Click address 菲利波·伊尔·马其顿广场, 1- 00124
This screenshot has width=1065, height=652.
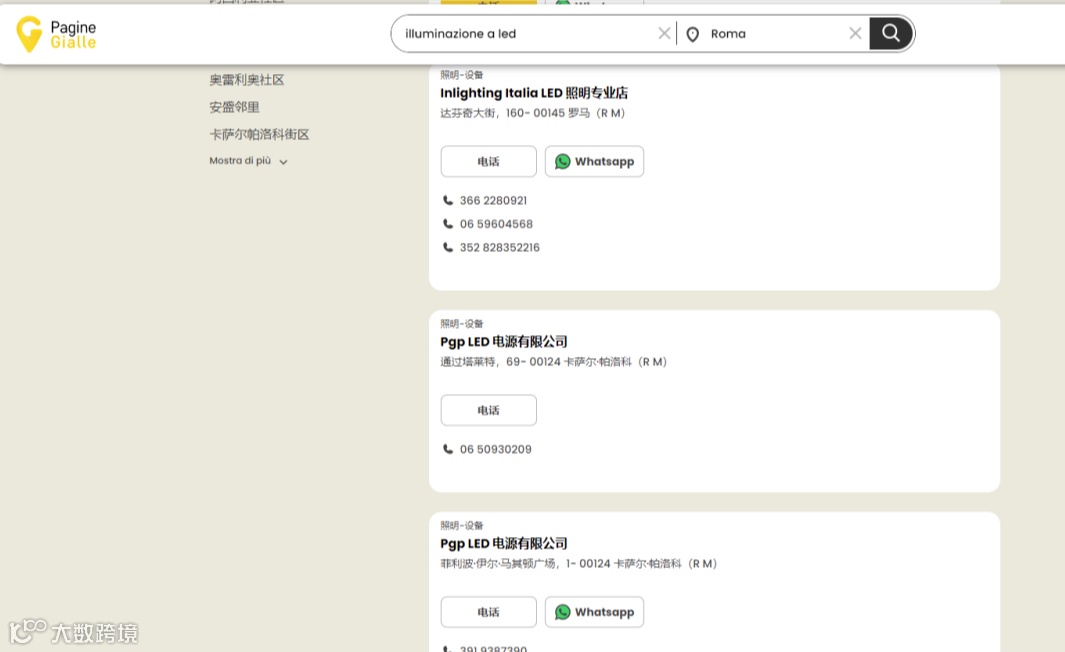[x=578, y=564]
